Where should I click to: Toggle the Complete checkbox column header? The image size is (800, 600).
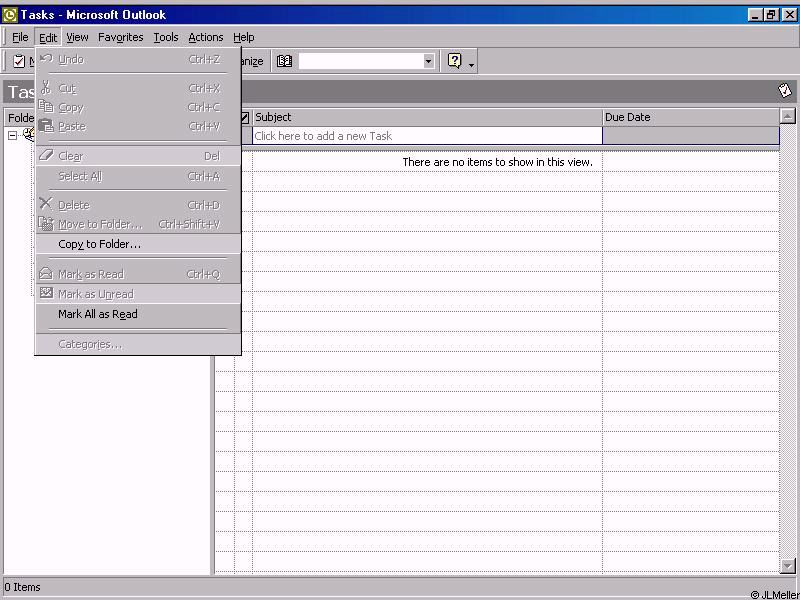click(x=244, y=117)
